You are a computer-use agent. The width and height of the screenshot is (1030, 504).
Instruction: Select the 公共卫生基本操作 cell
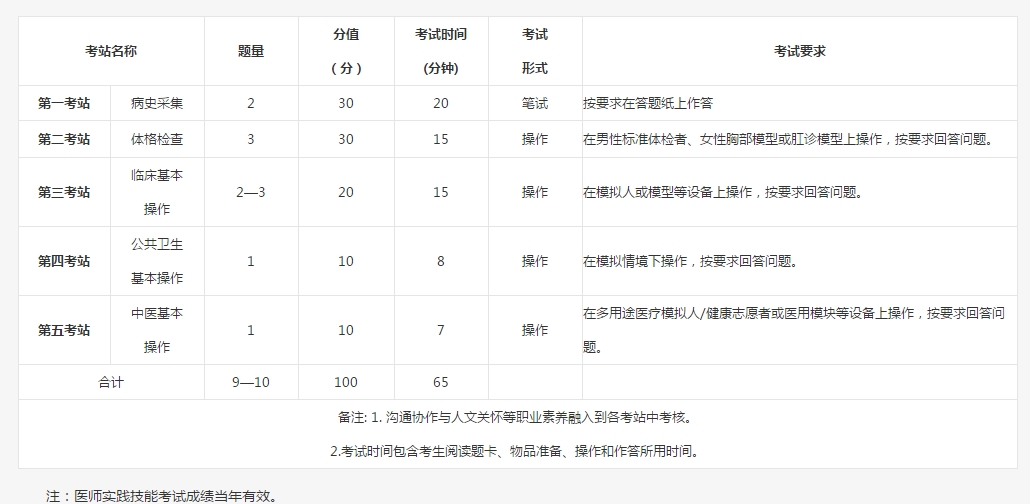pyautogui.click(x=157, y=261)
